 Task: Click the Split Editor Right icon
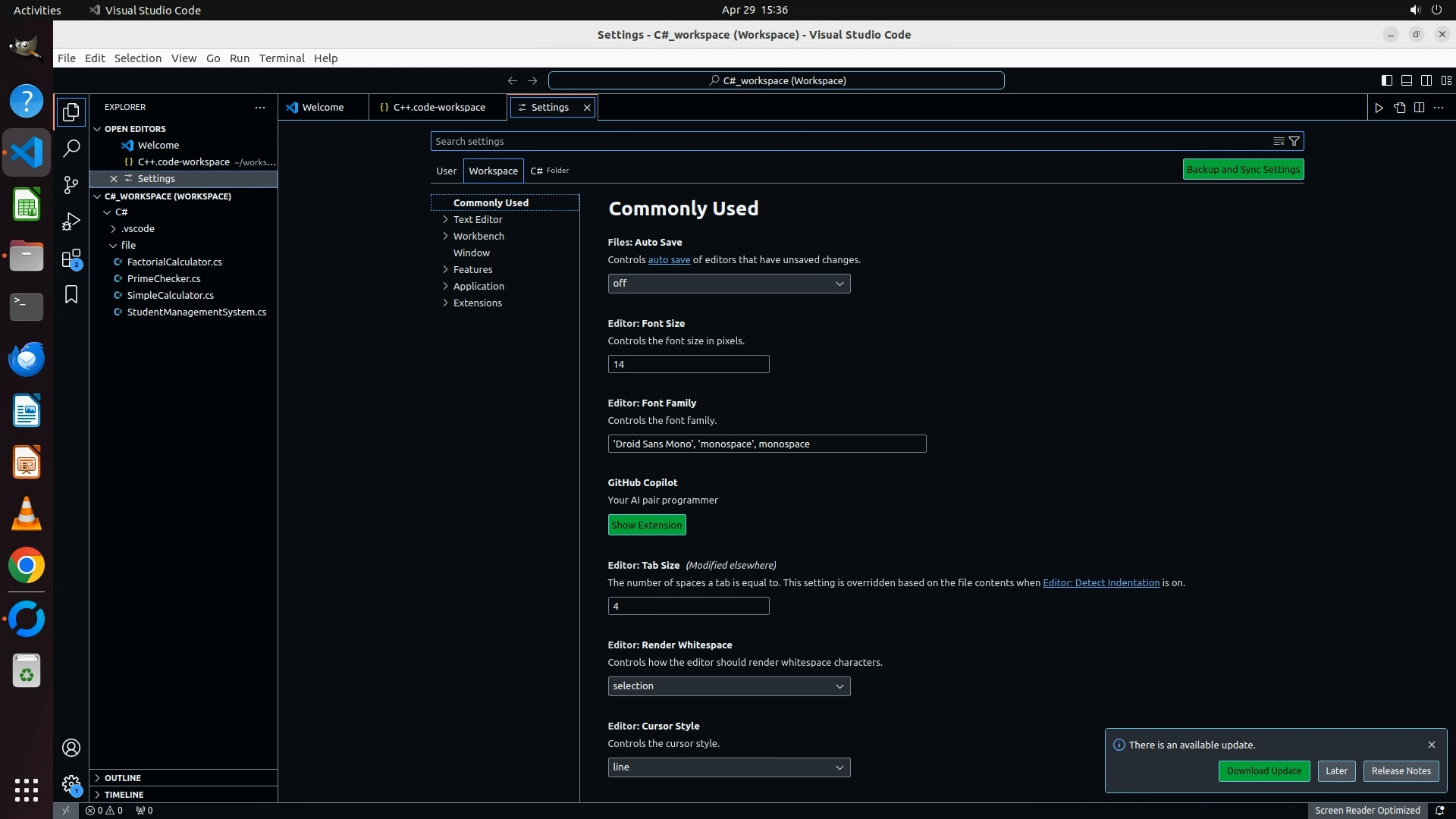pyautogui.click(x=1419, y=108)
